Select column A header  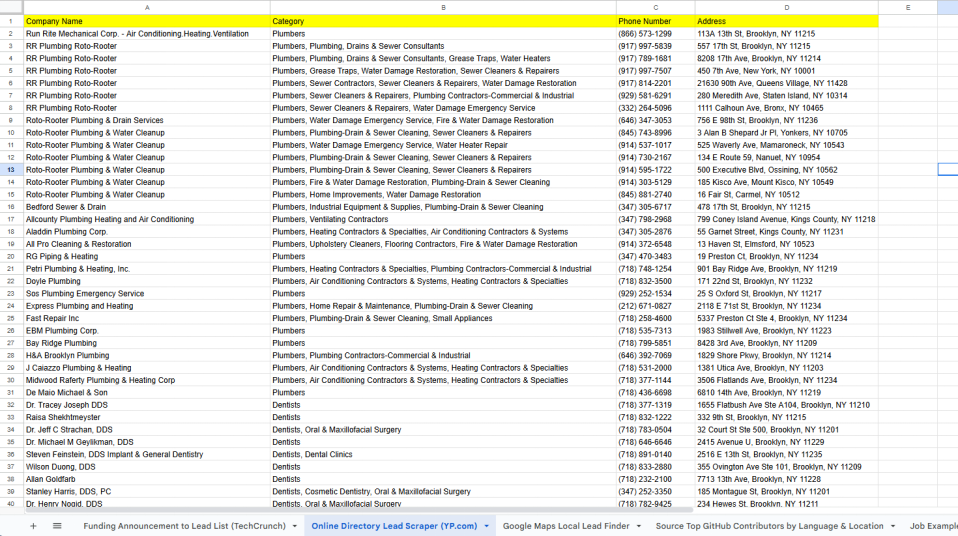coord(146,7)
